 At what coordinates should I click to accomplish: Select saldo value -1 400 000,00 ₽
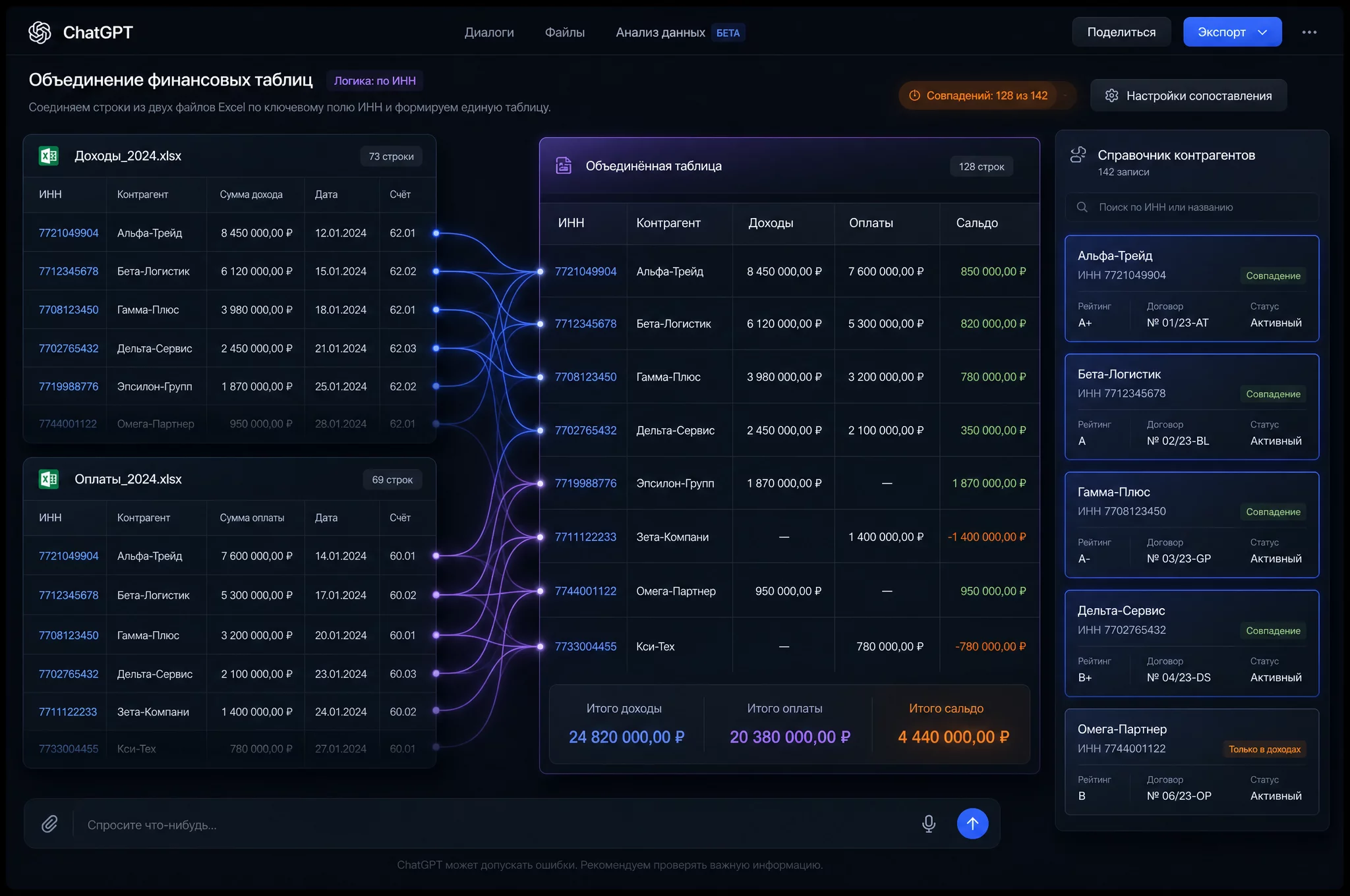(x=987, y=537)
